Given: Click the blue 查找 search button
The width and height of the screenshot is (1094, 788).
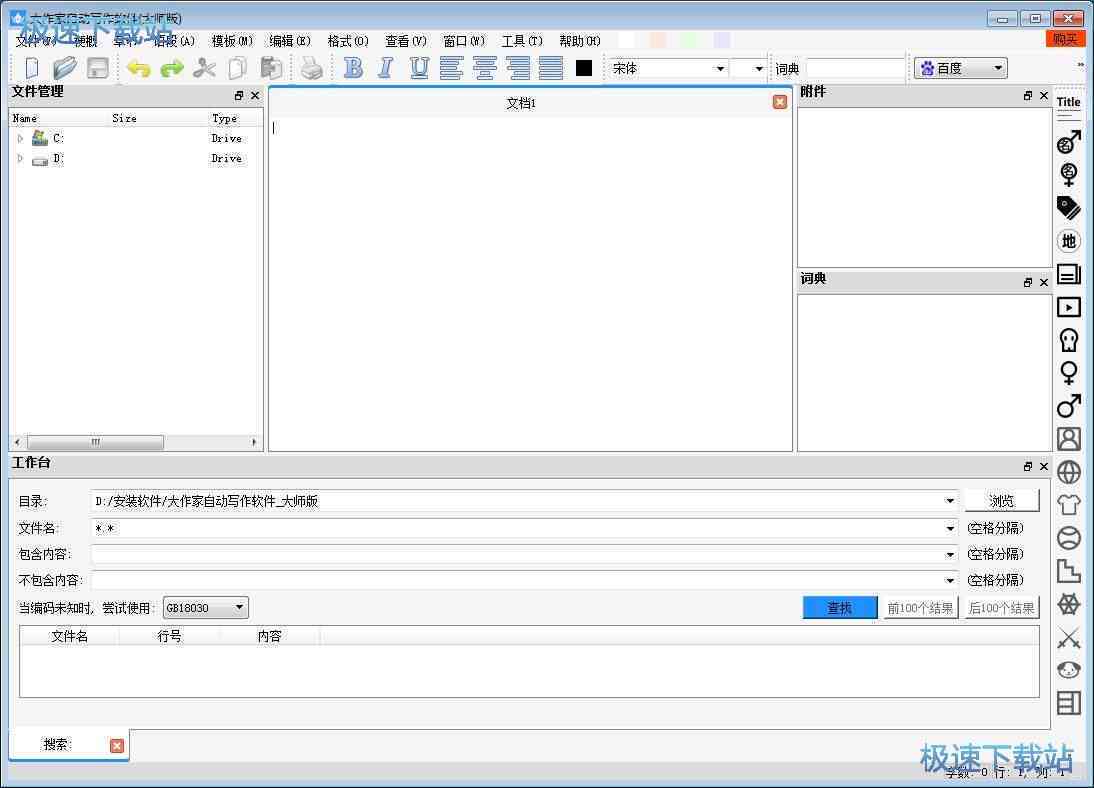Looking at the screenshot, I should tap(840, 608).
